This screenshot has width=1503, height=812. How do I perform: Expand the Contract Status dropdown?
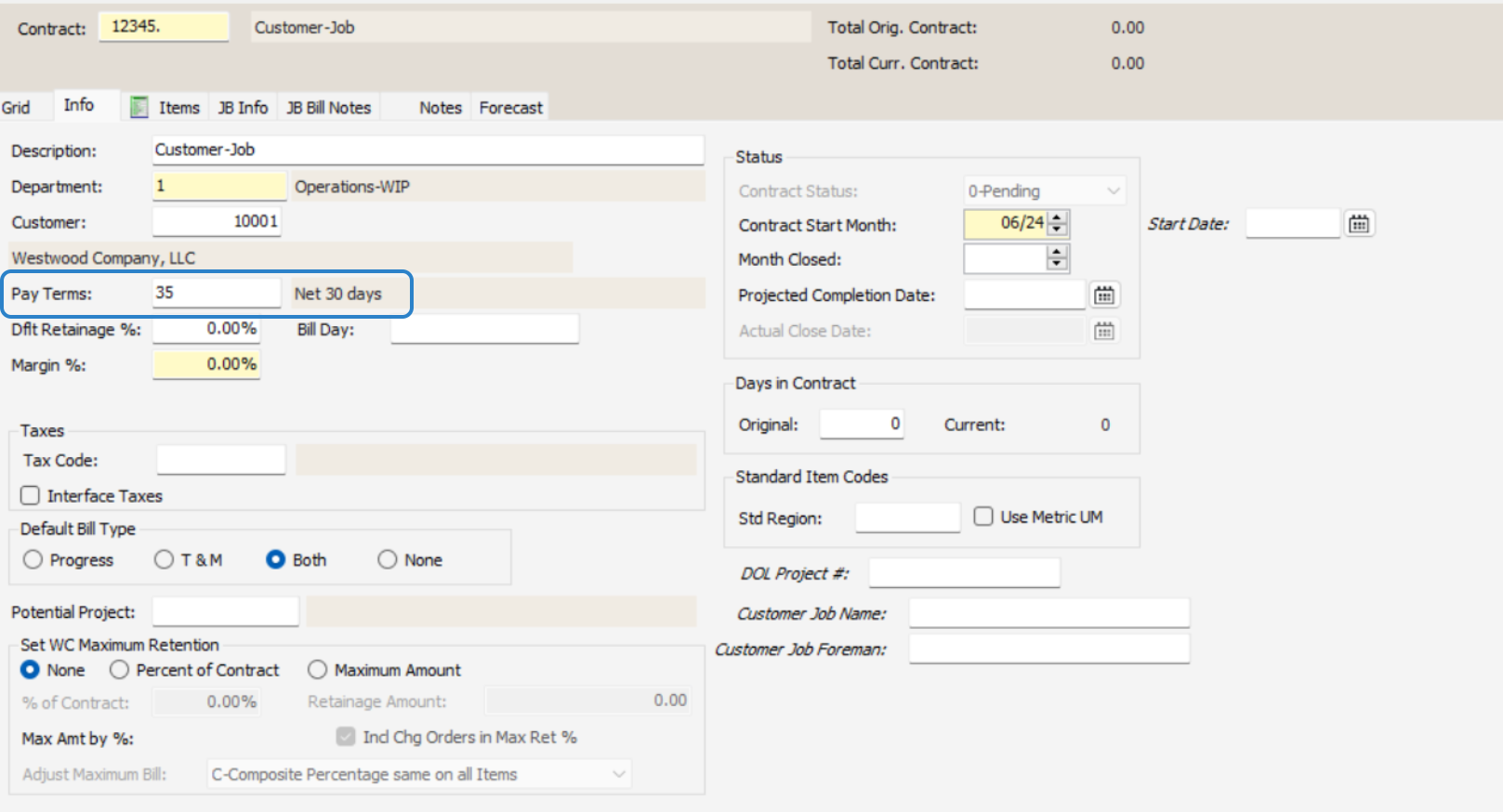pyautogui.click(x=1113, y=191)
